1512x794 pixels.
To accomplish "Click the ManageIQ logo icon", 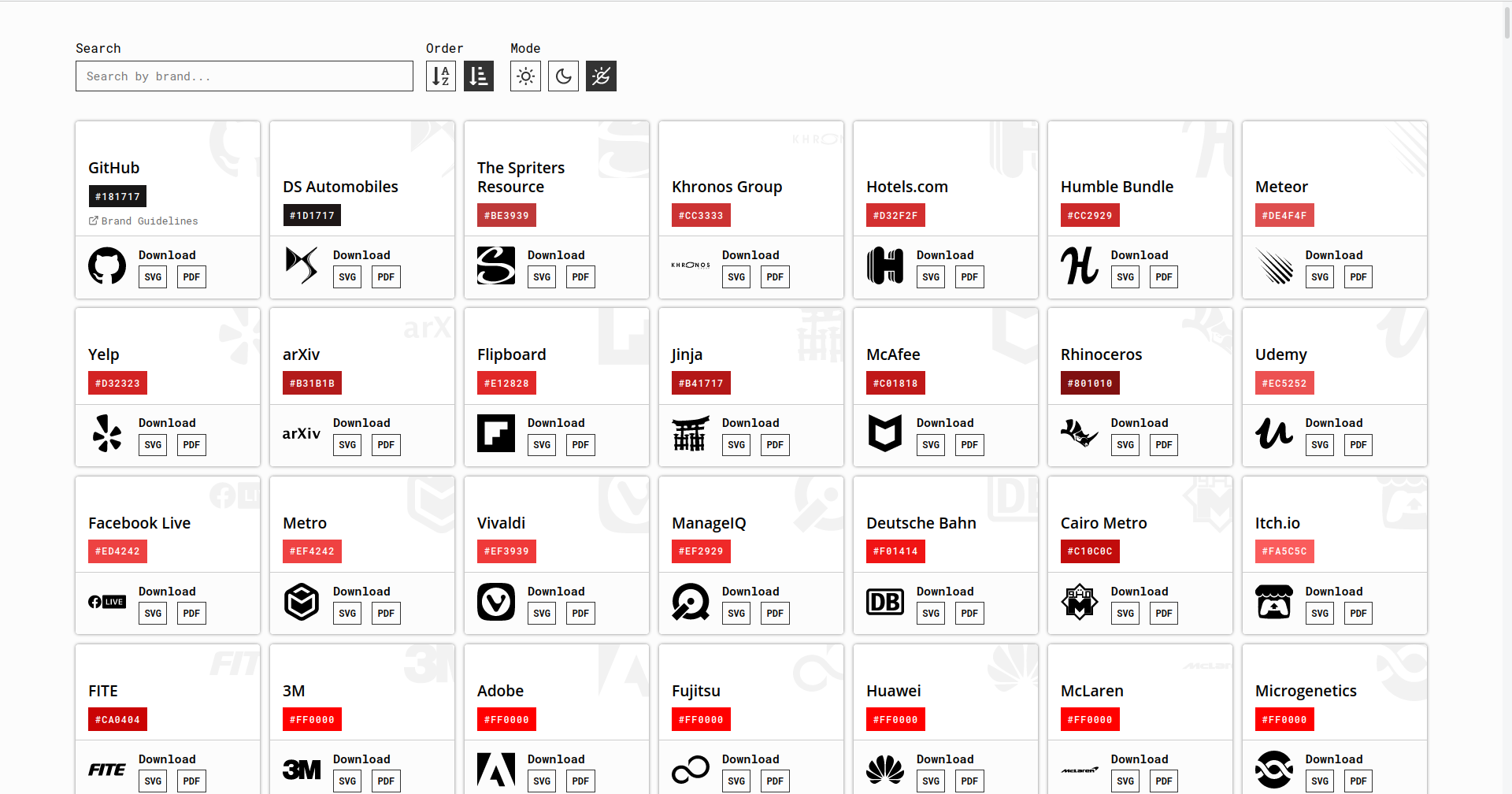I will 691,602.
